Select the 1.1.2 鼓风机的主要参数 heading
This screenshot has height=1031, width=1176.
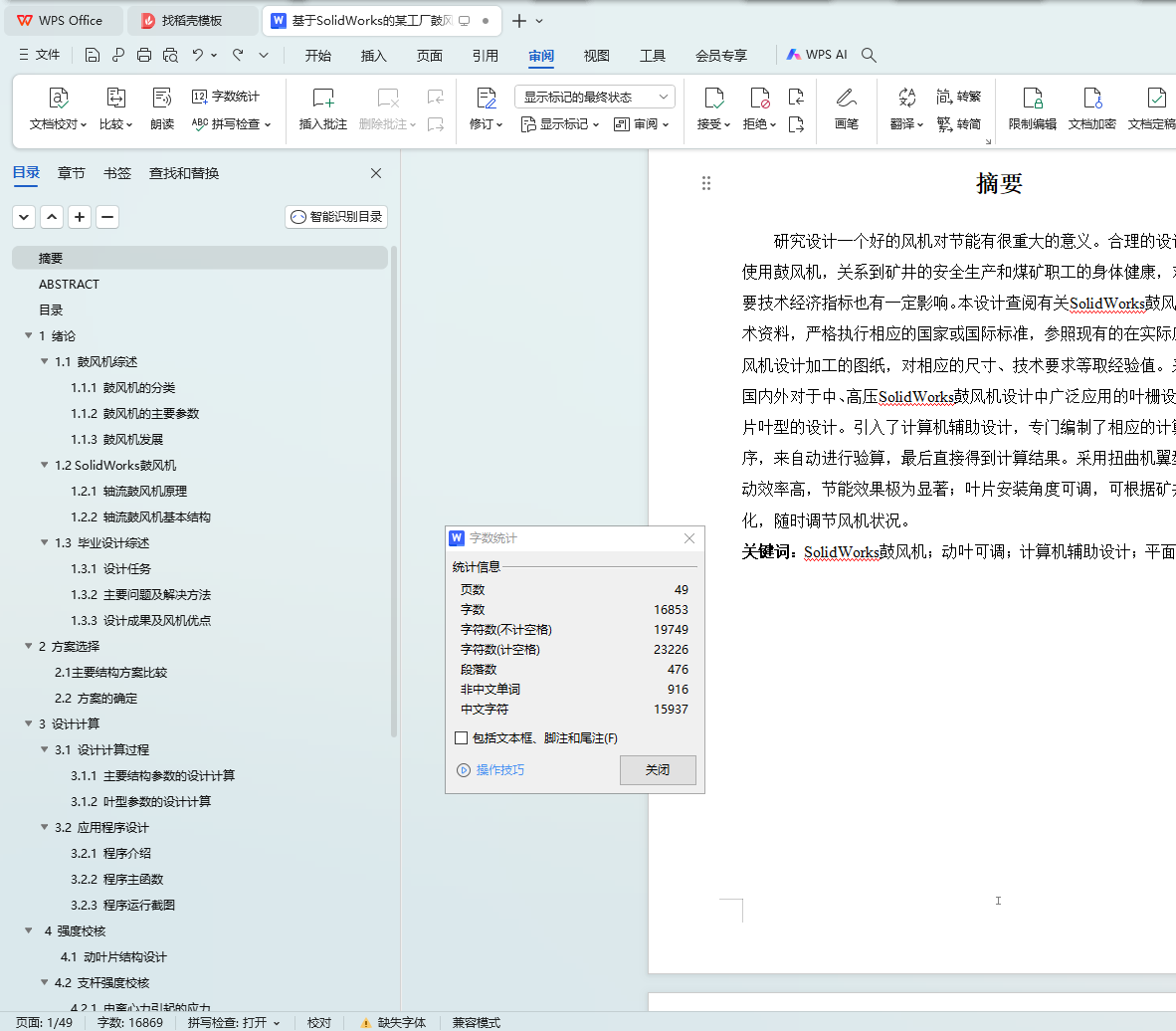tap(135, 413)
